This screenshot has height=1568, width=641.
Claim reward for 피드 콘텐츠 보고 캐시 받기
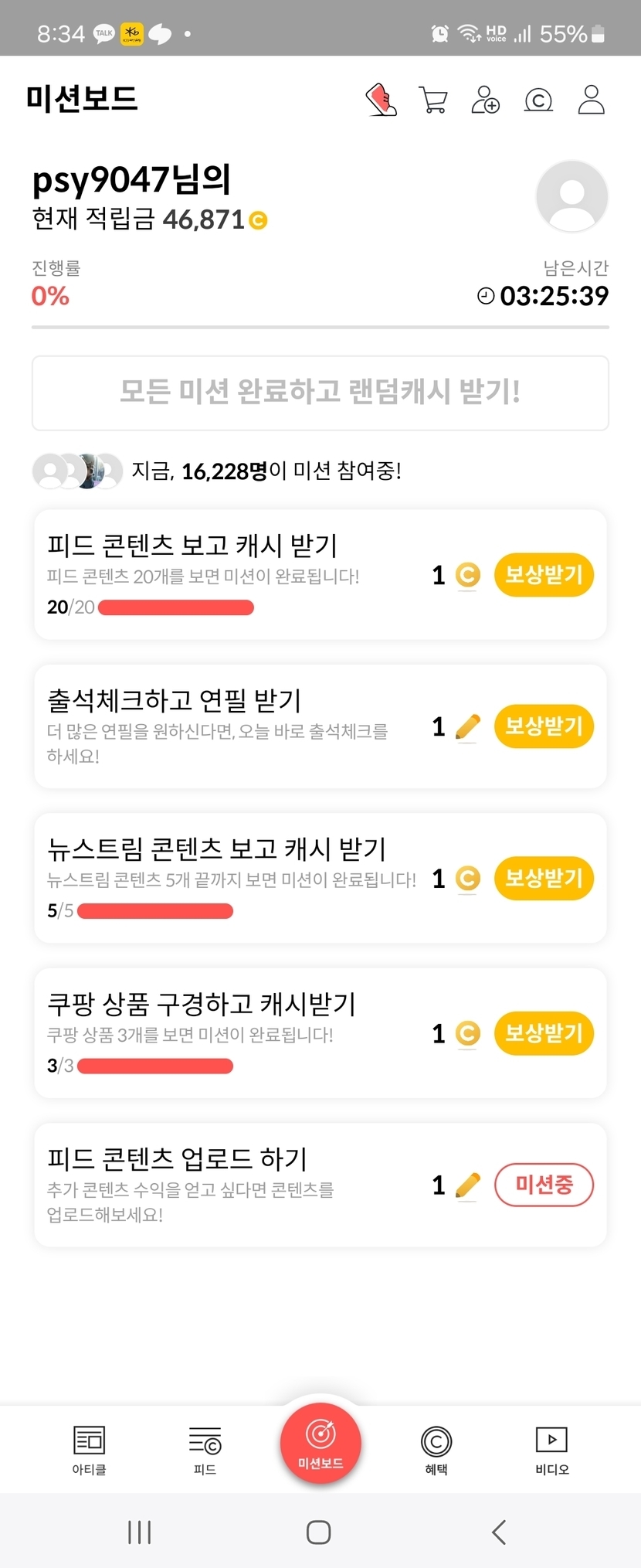544,575
